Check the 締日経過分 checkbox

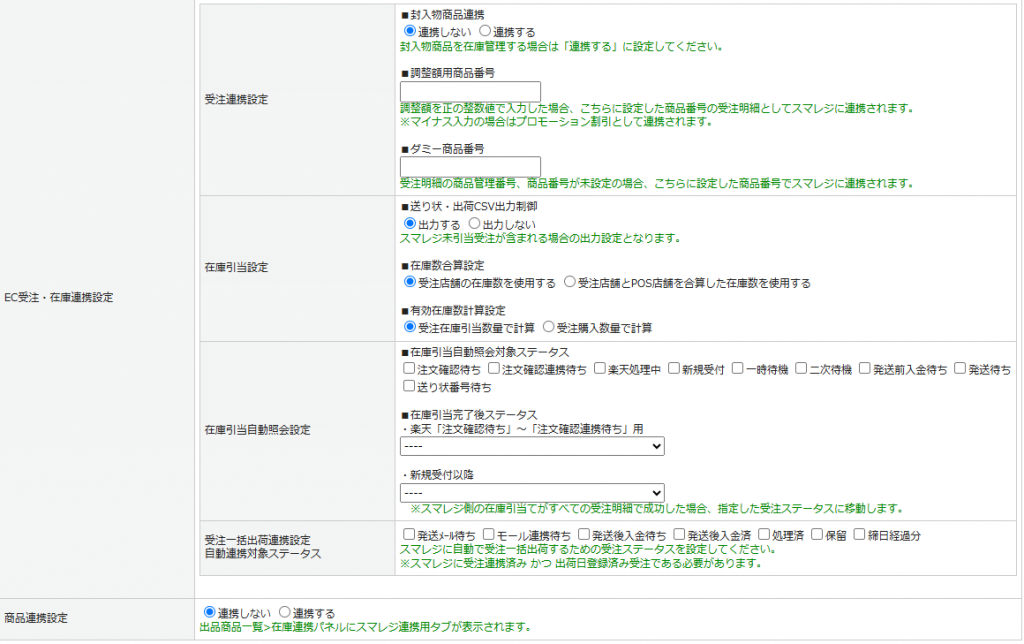(859, 534)
